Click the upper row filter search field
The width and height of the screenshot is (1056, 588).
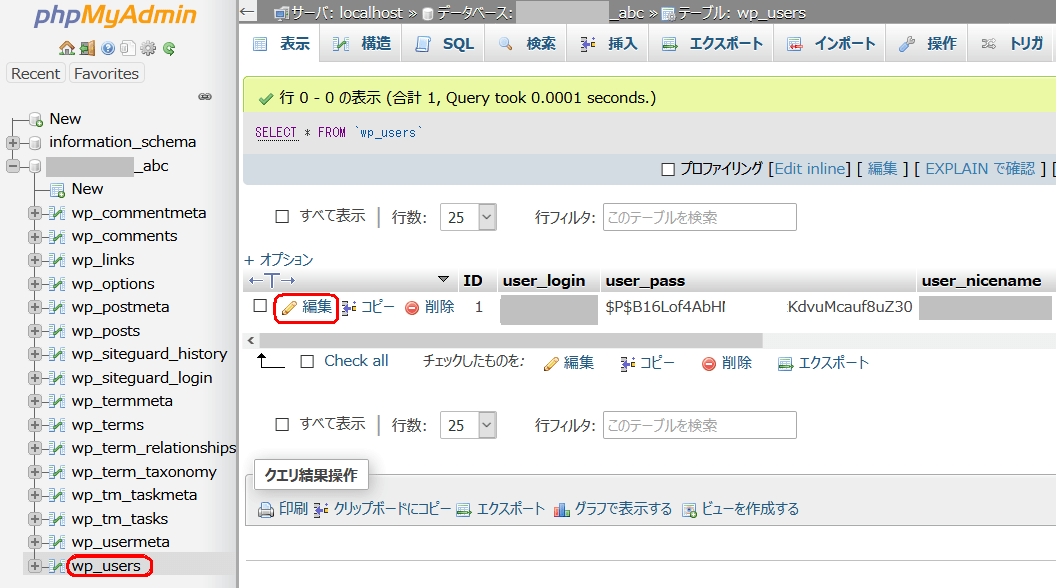[700, 217]
